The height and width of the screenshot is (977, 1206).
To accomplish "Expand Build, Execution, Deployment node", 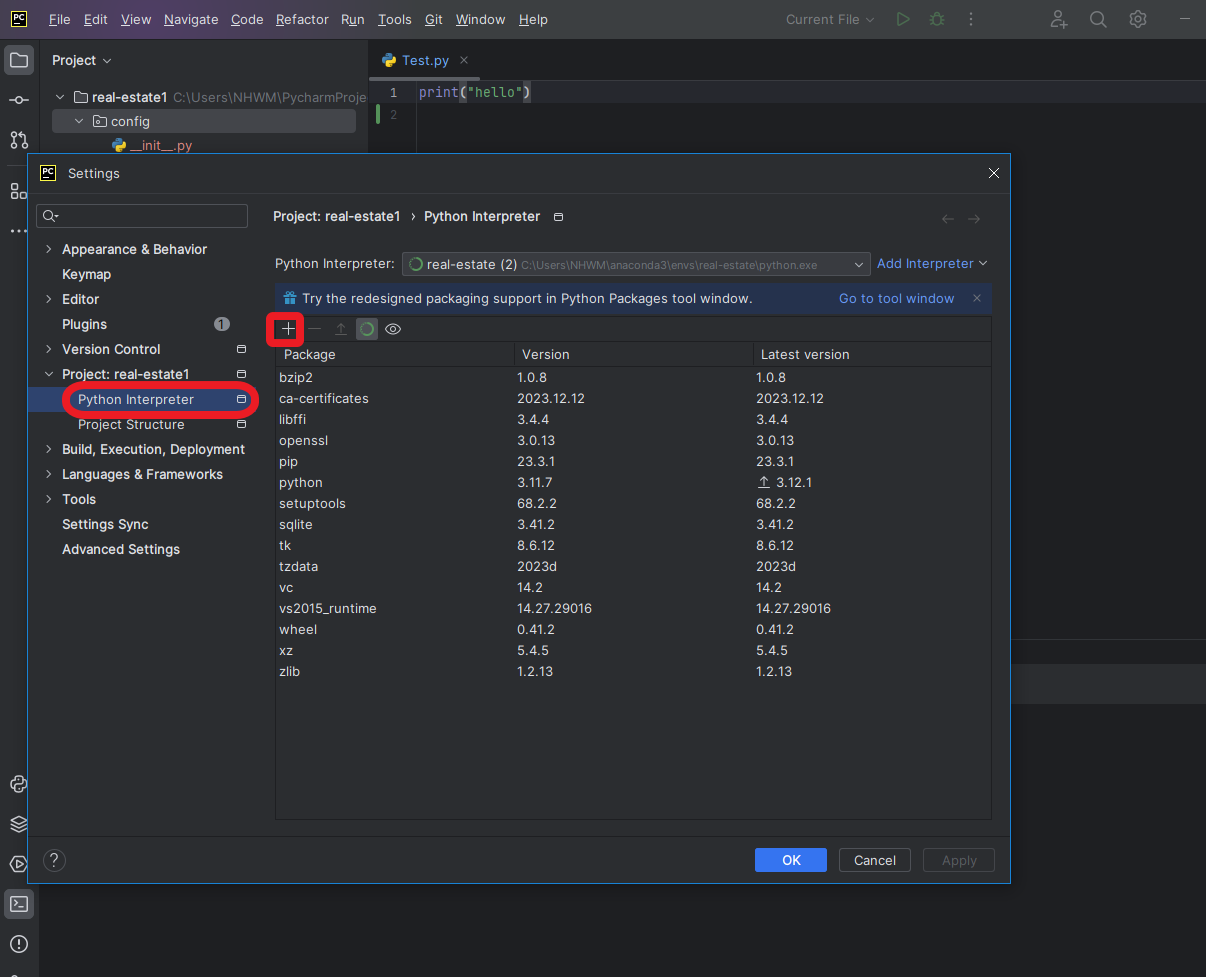I will tap(48, 449).
